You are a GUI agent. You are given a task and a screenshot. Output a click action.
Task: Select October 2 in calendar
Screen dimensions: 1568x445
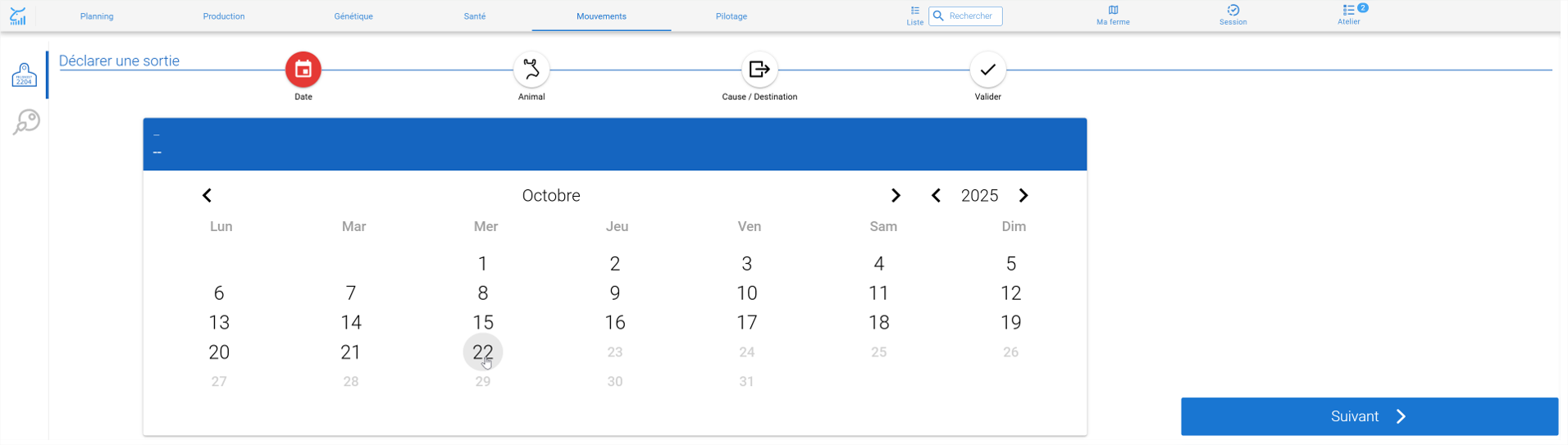[x=615, y=263]
